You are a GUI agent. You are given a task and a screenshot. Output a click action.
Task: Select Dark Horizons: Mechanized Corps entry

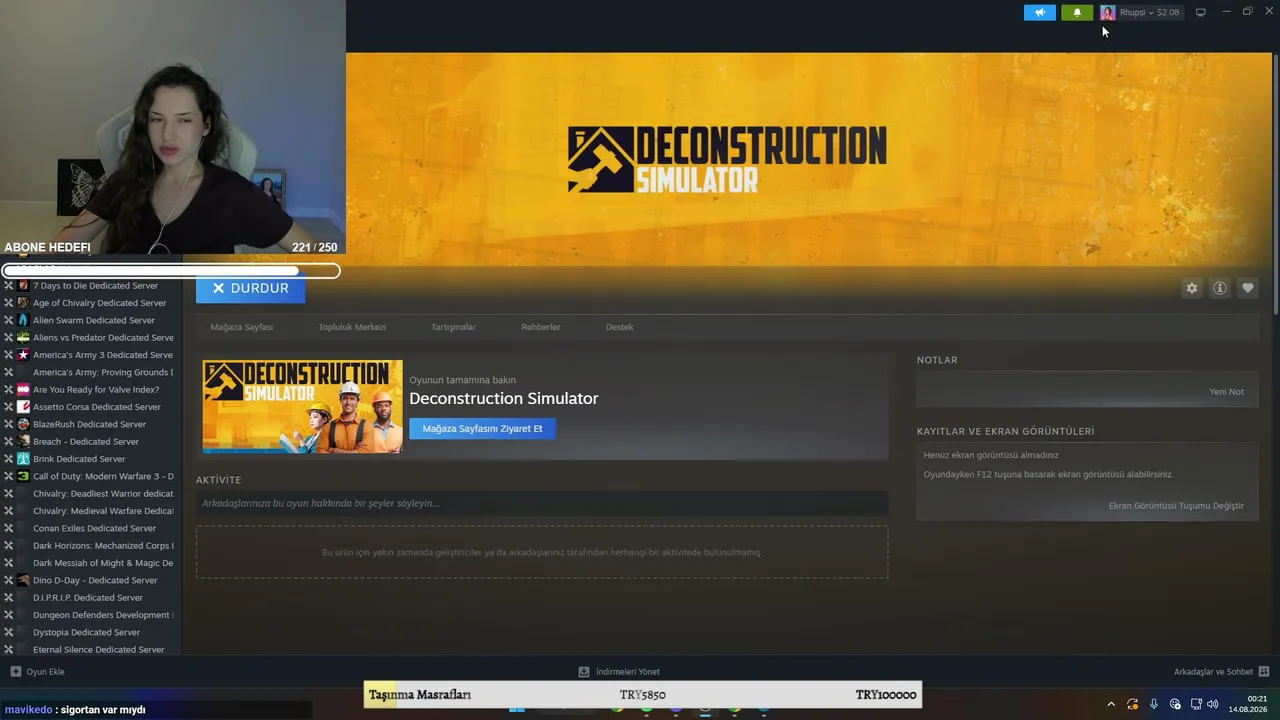[103, 546]
